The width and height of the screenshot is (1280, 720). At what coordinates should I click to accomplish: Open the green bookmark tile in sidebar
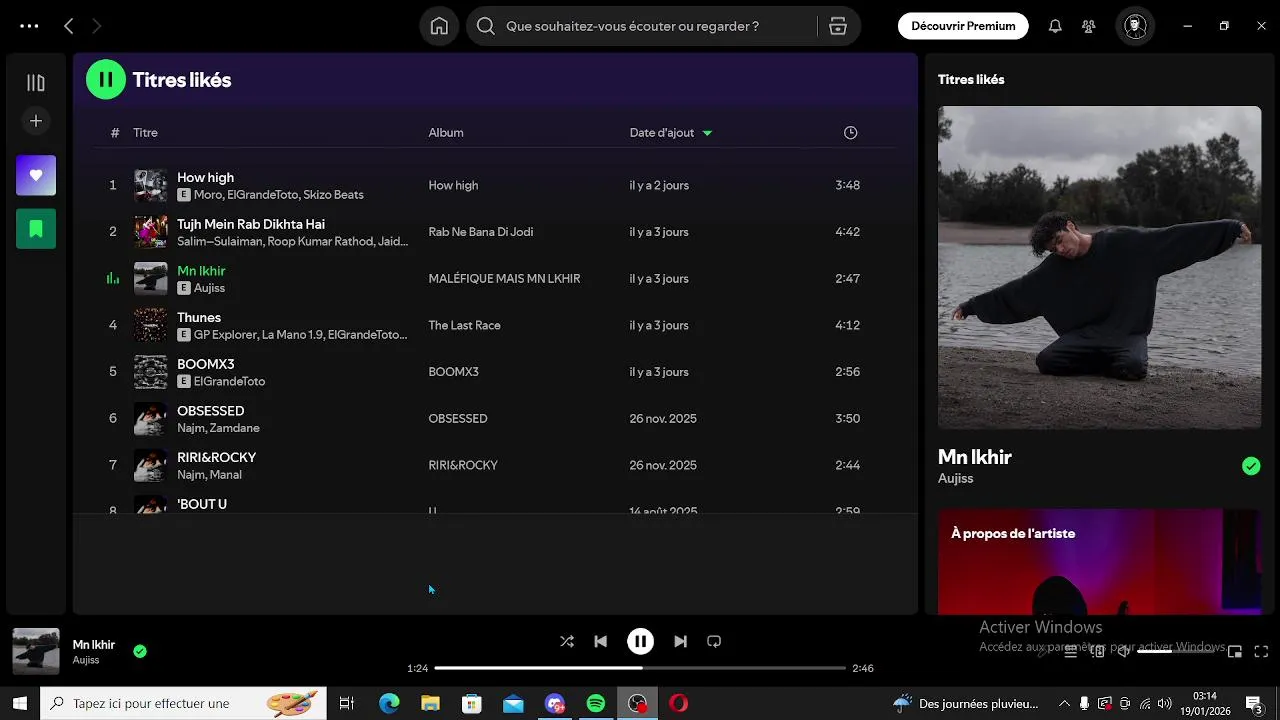pyautogui.click(x=36, y=229)
